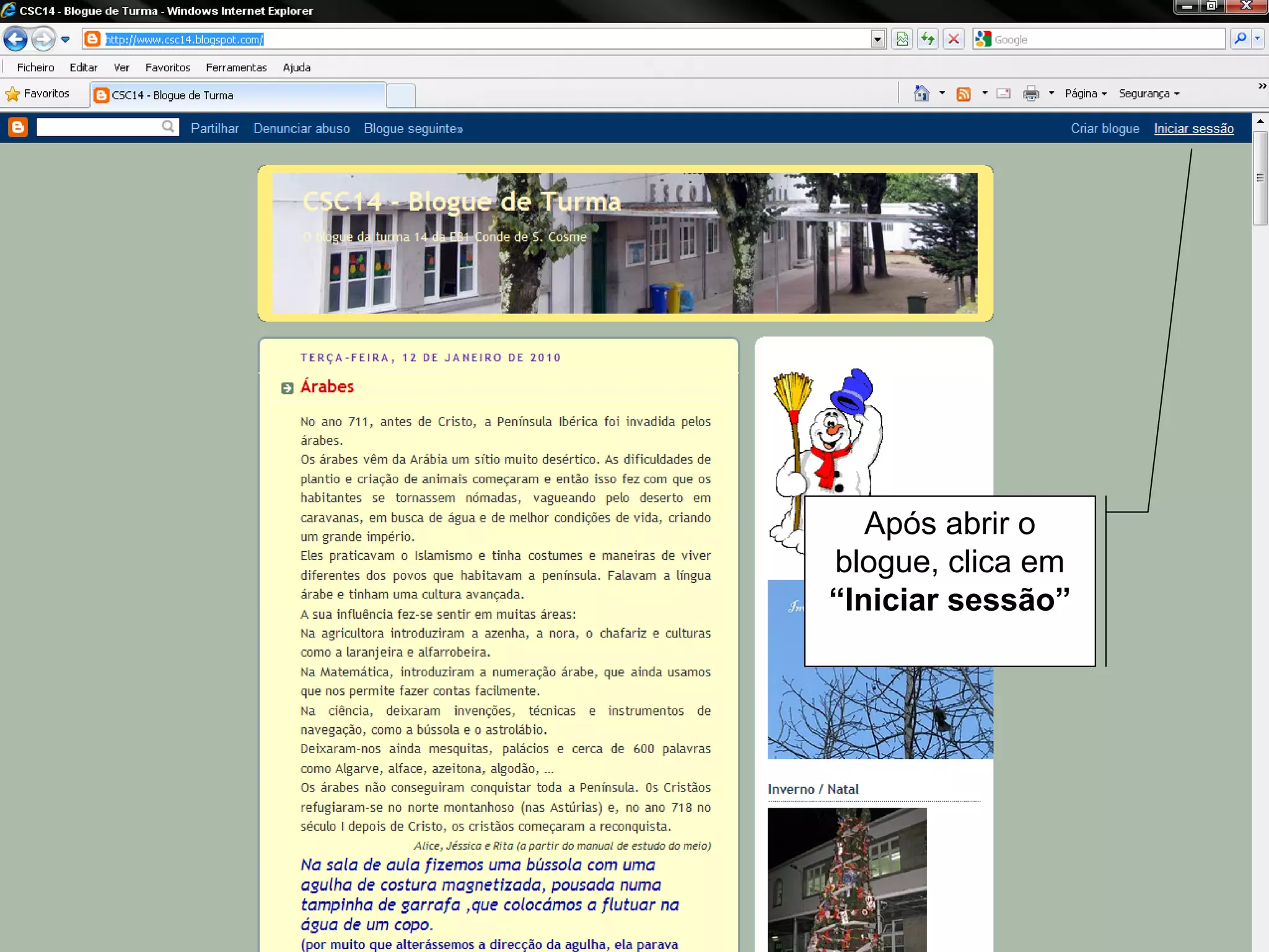
Task: Click the Refresh page icon
Action: click(x=928, y=39)
